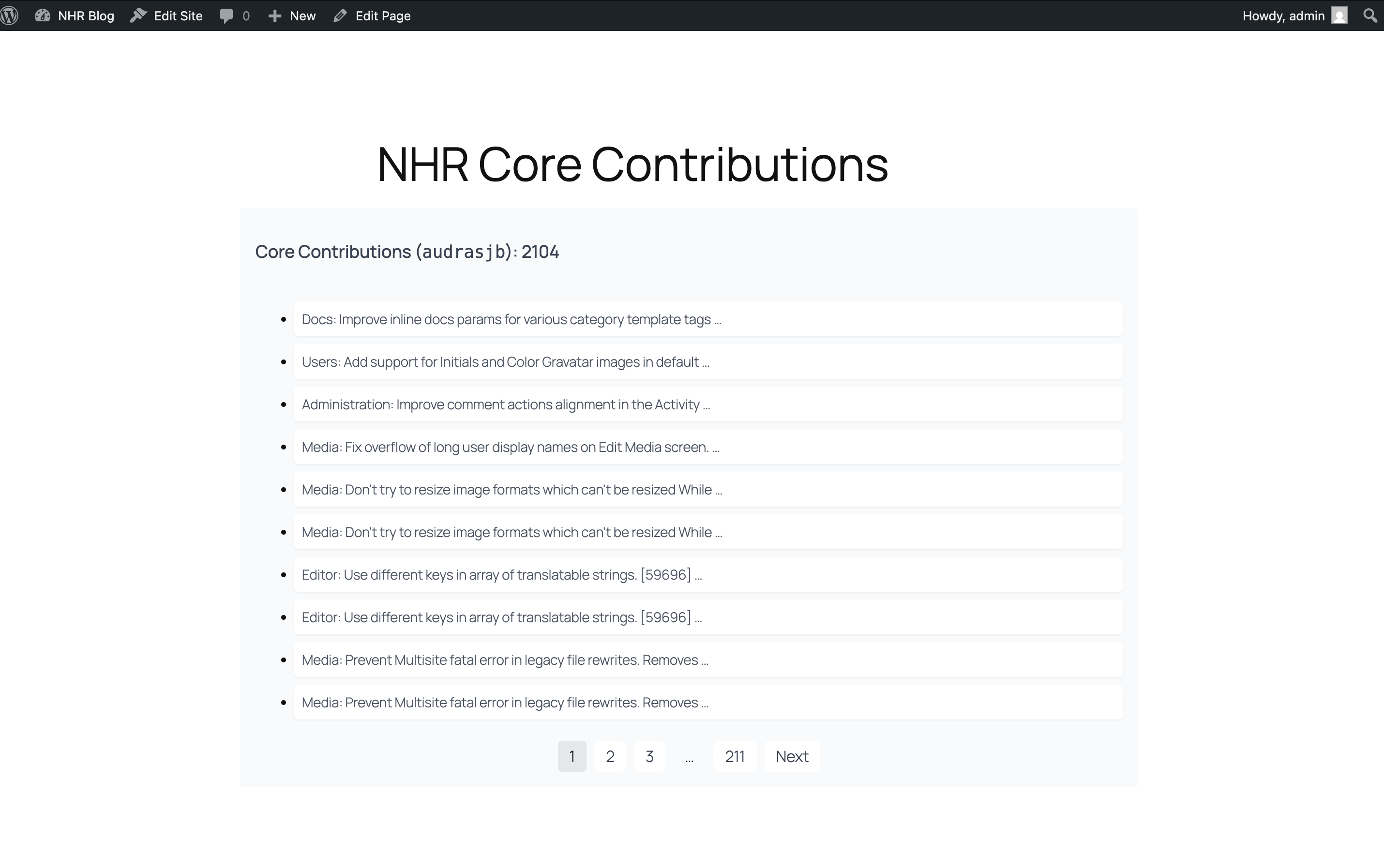
Task: Click the Next pagination button
Action: [x=792, y=756]
